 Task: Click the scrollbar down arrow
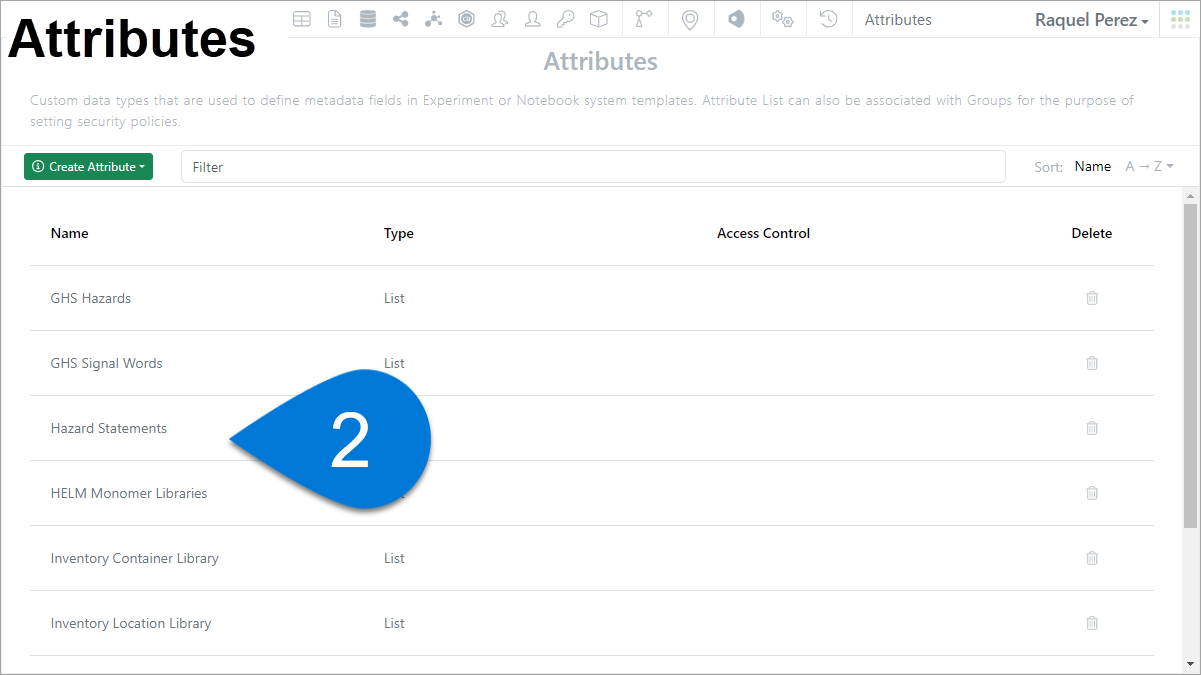(1191, 664)
